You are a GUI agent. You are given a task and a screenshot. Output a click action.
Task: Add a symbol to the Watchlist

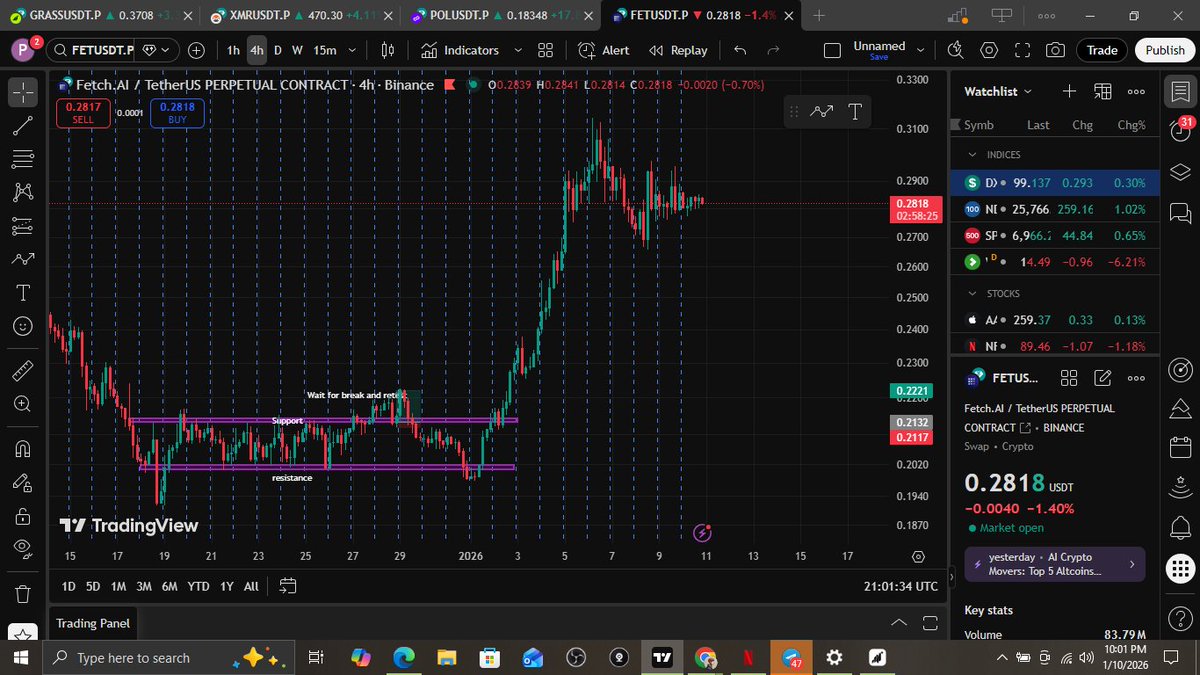1069,91
